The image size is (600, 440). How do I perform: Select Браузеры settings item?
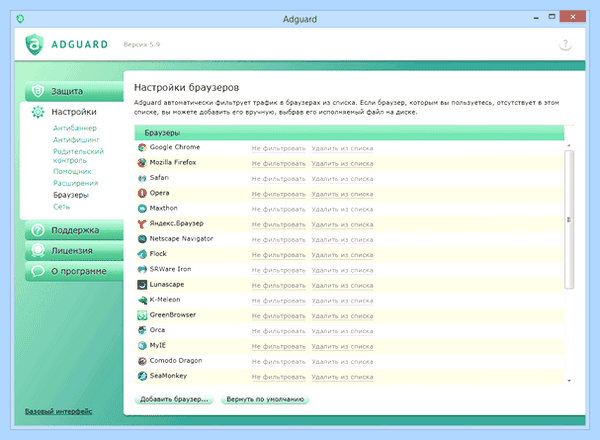[71, 195]
